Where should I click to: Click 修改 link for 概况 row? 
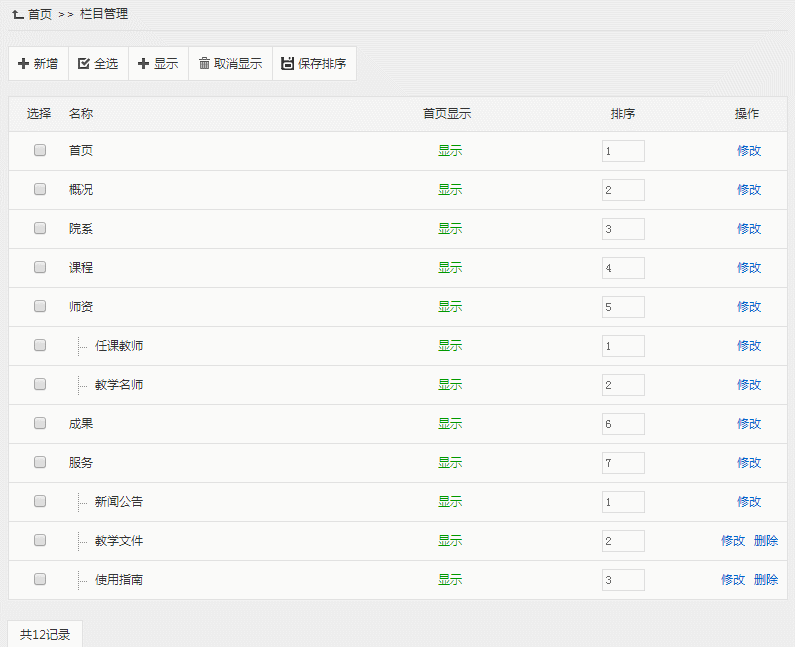(749, 190)
